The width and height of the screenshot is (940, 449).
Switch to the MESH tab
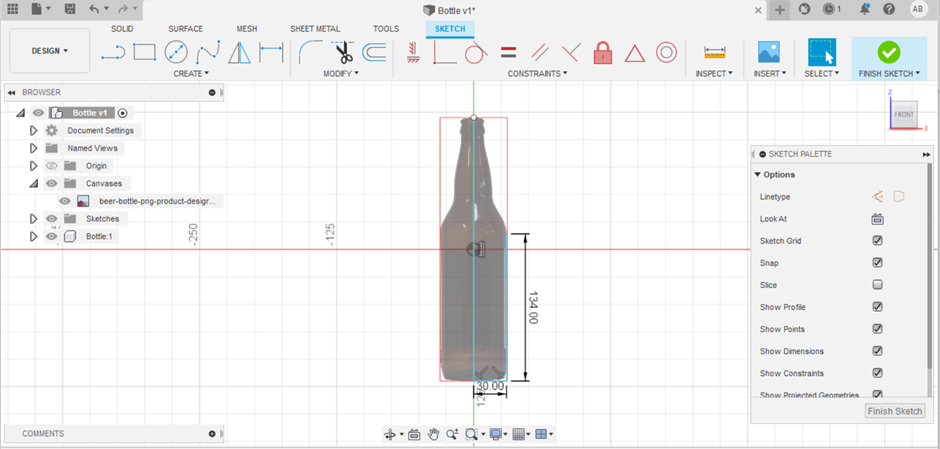pos(247,29)
